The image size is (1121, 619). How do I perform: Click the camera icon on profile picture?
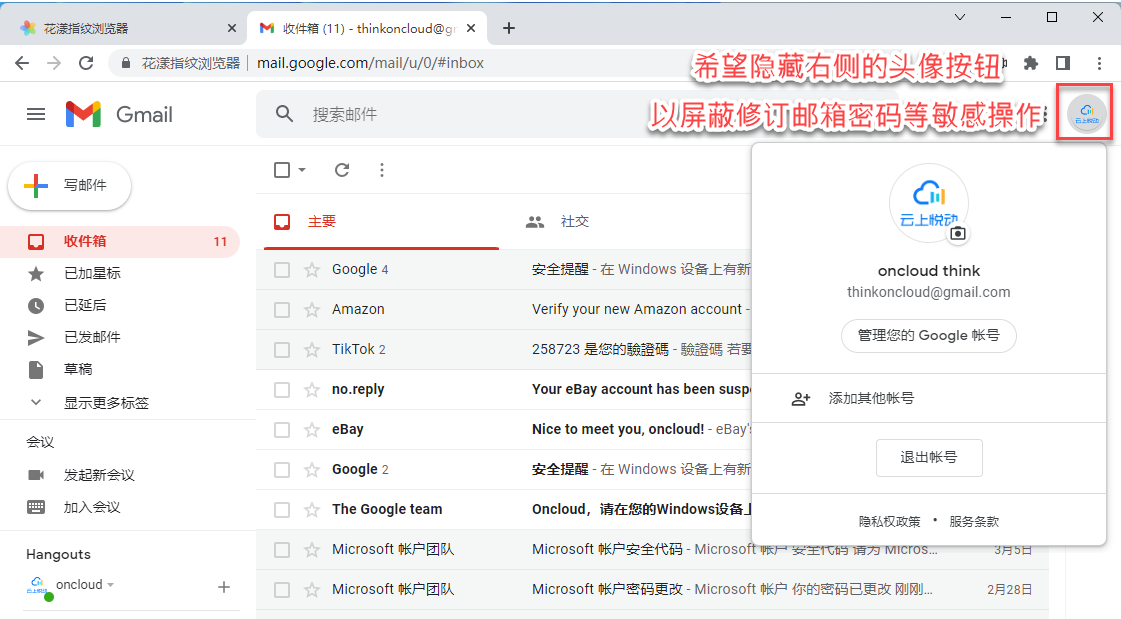click(958, 233)
